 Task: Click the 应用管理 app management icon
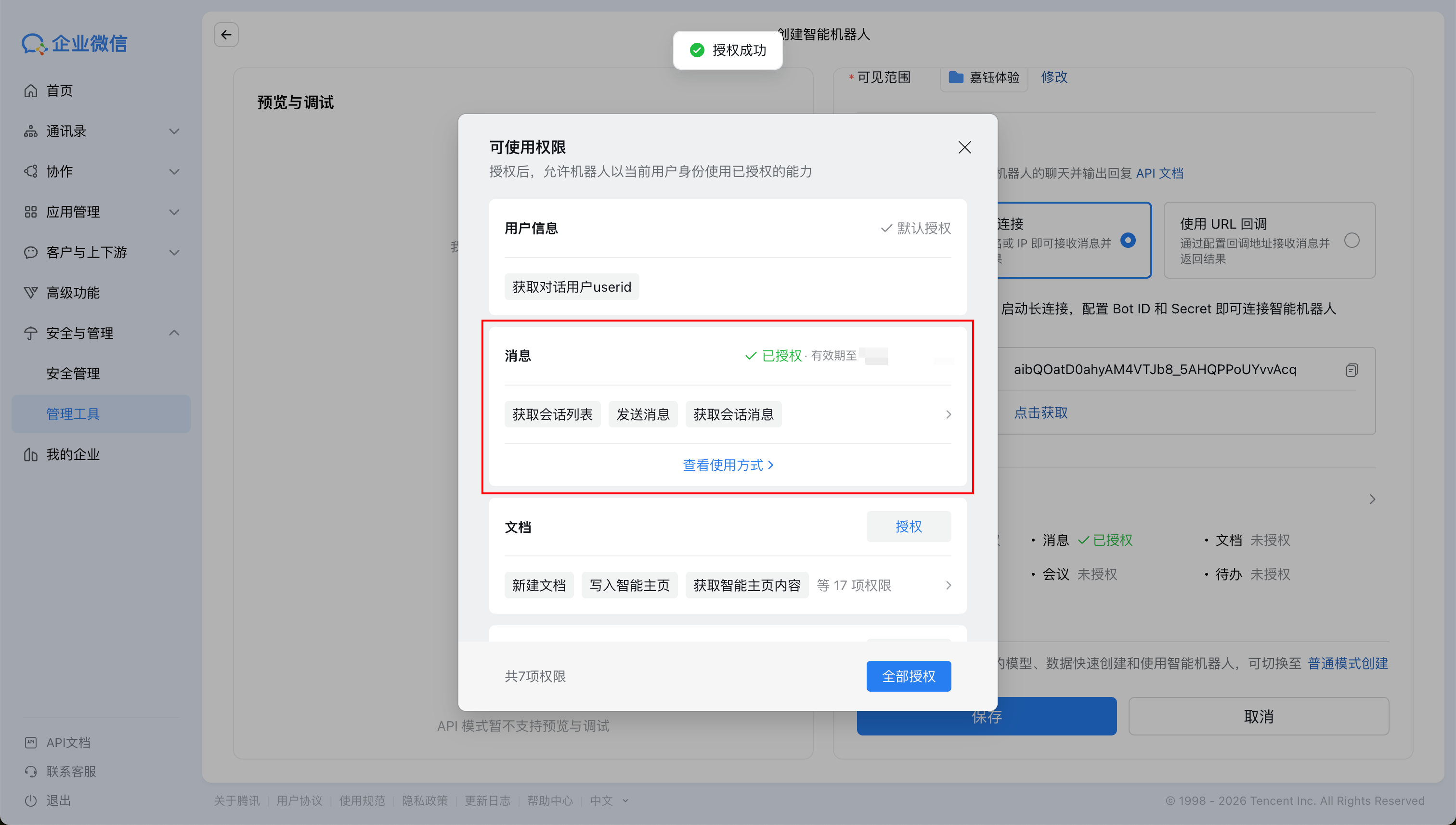coord(31,212)
